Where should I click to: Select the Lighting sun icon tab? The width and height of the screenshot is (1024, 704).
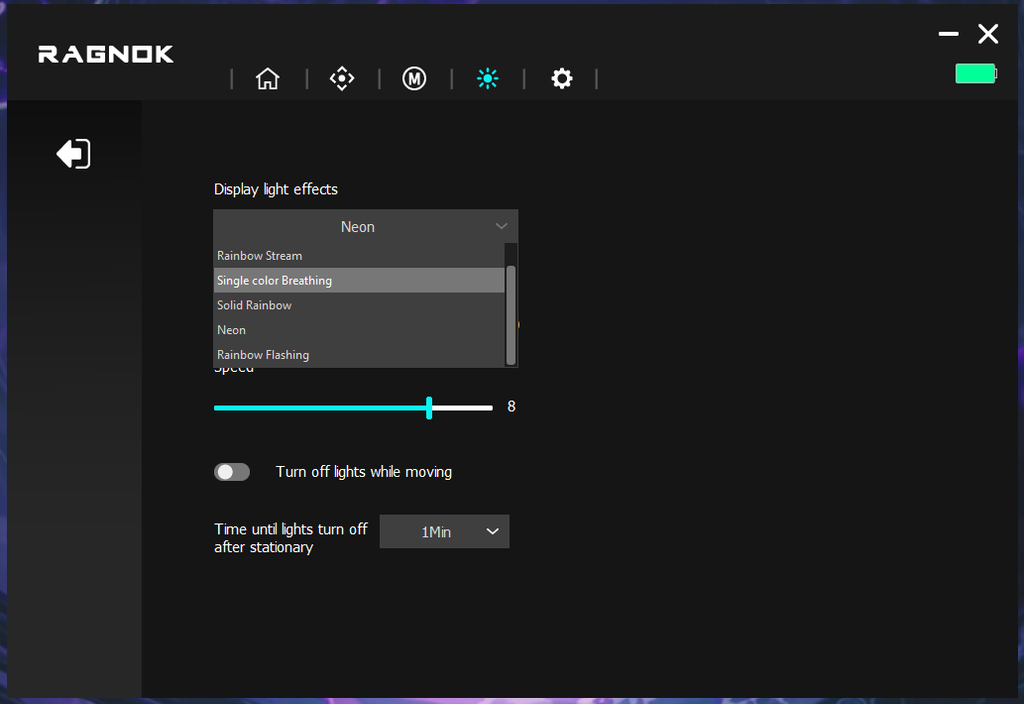click(x=487, y=78)
